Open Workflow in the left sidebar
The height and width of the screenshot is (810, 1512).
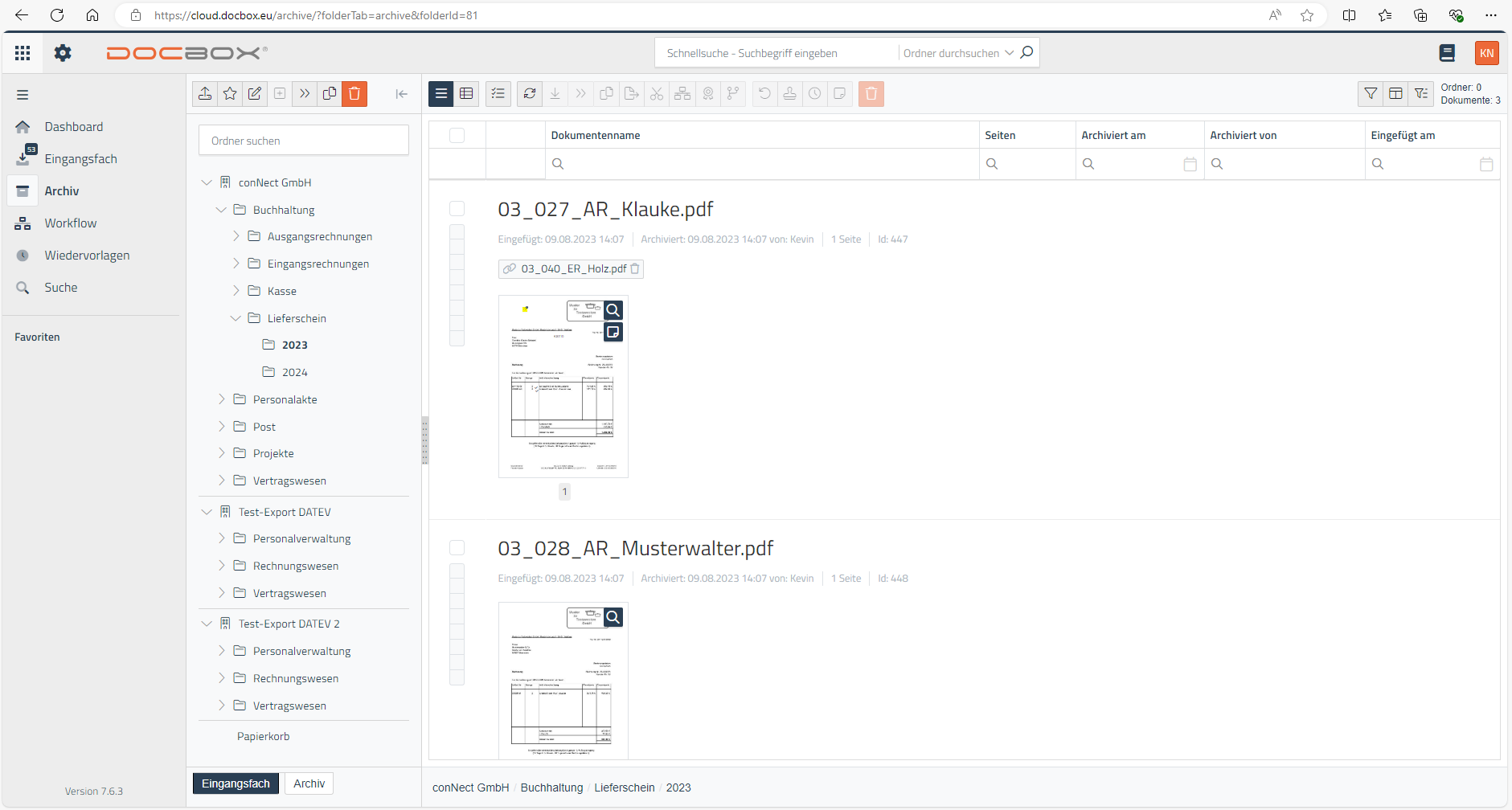click(70, 223)
